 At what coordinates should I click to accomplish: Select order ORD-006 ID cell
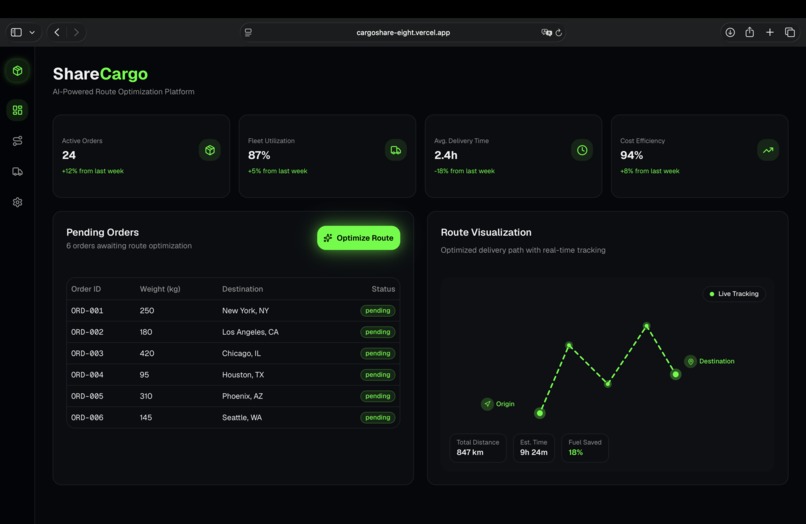(87, 418)
